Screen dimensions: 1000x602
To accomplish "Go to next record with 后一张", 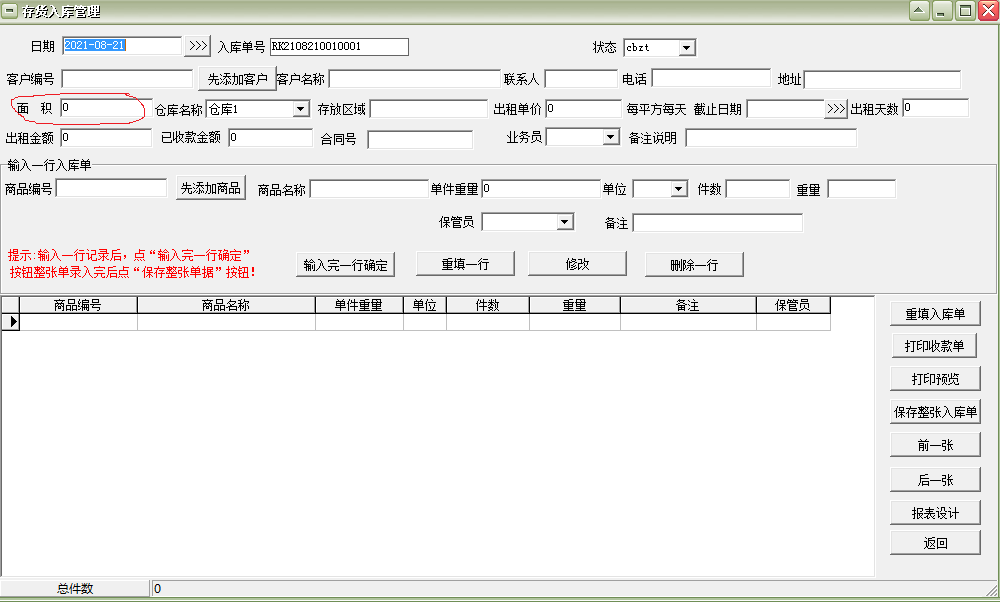I will pyautogui.click(x=935, y=480).
